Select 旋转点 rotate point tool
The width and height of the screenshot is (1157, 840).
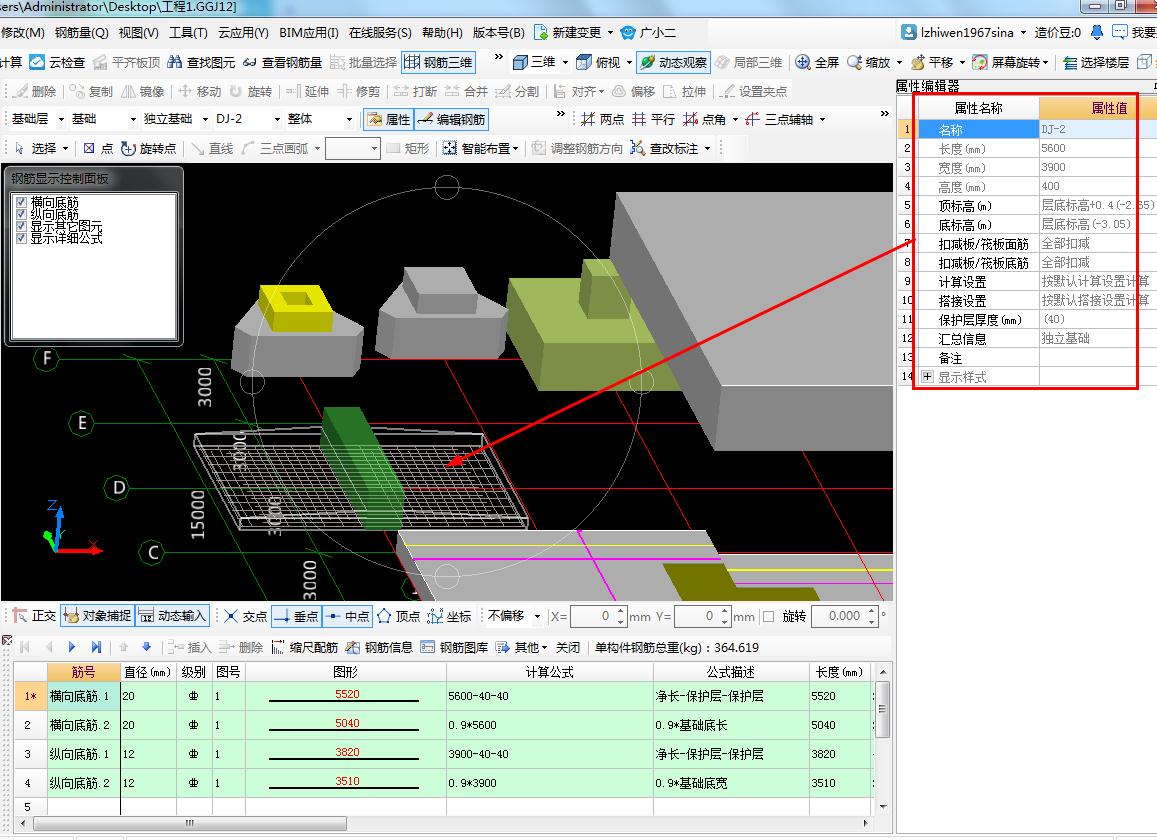point(148,148)
